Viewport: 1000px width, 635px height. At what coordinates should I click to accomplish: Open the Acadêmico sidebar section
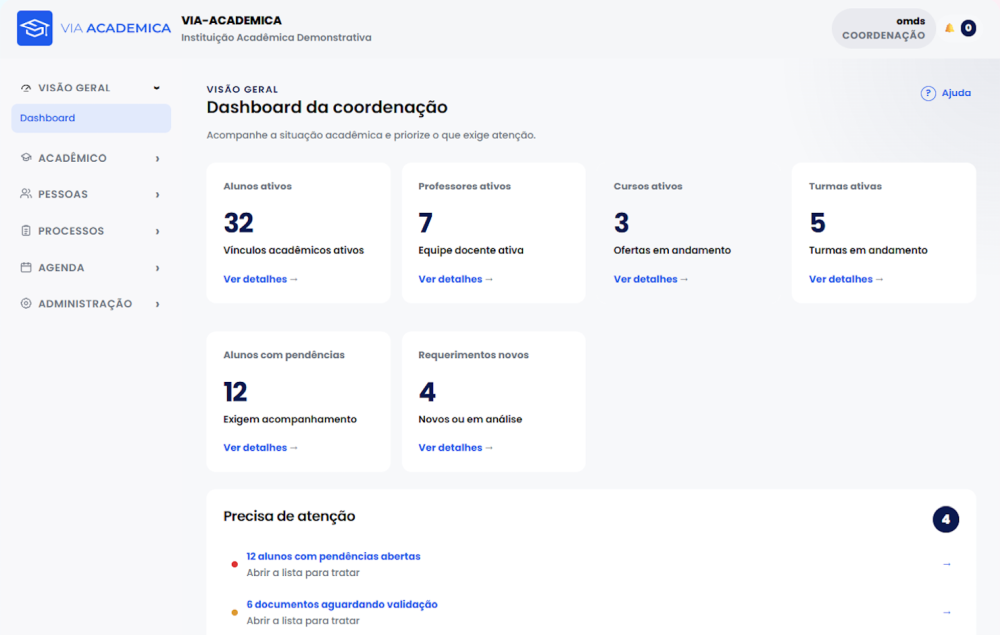click(91, 158)
